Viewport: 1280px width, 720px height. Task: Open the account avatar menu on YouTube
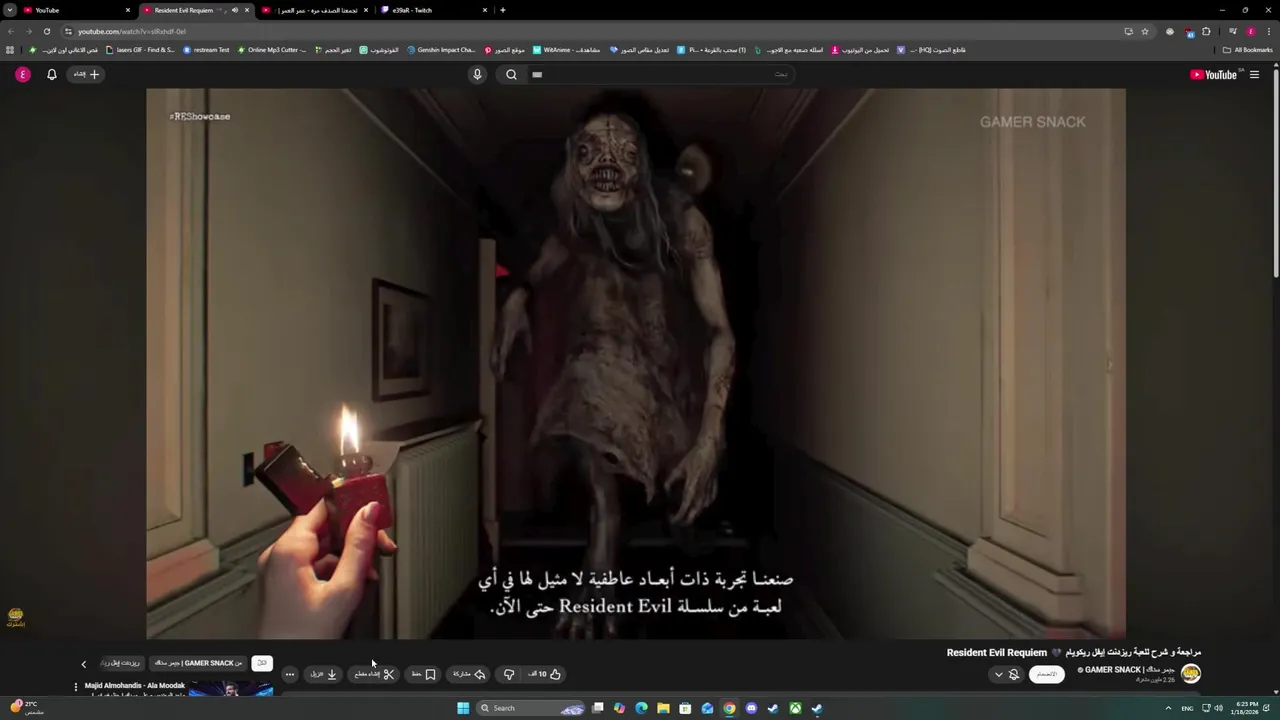pos(22,74)
